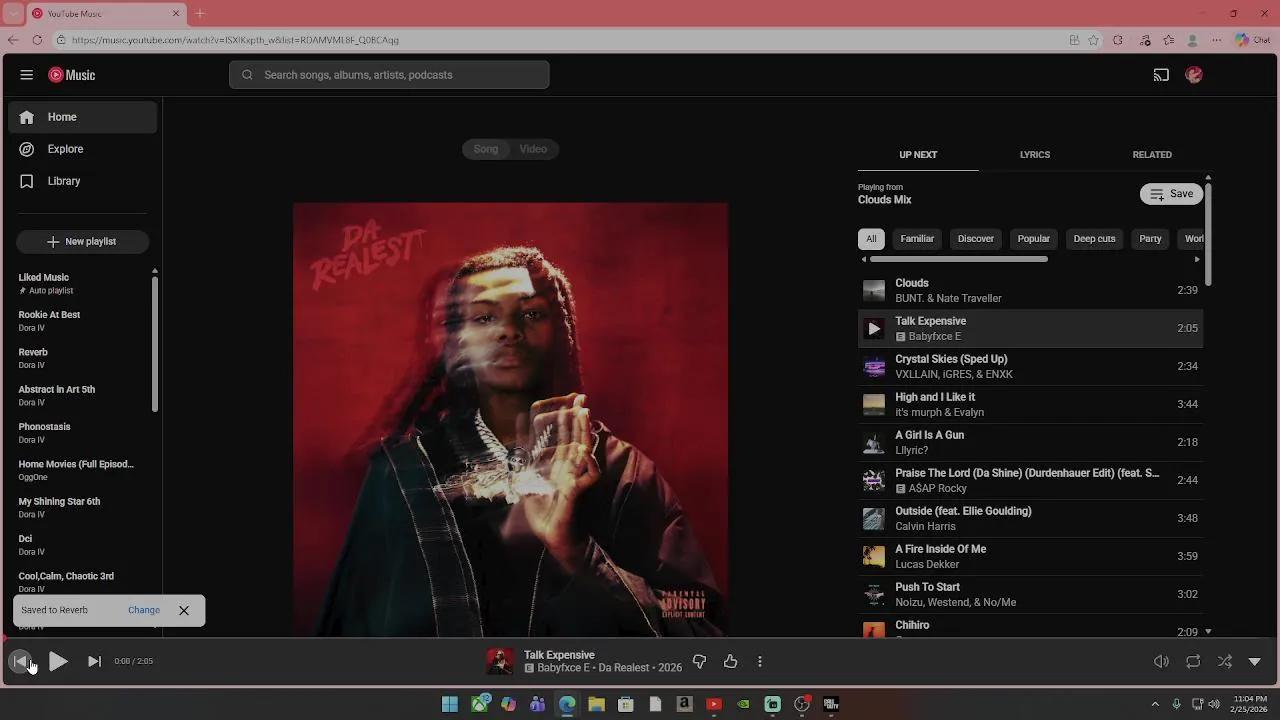This screenshot has height=720, width=1280.
Task: Go to Explore in sidebar
Action: [x=83, y=149]
